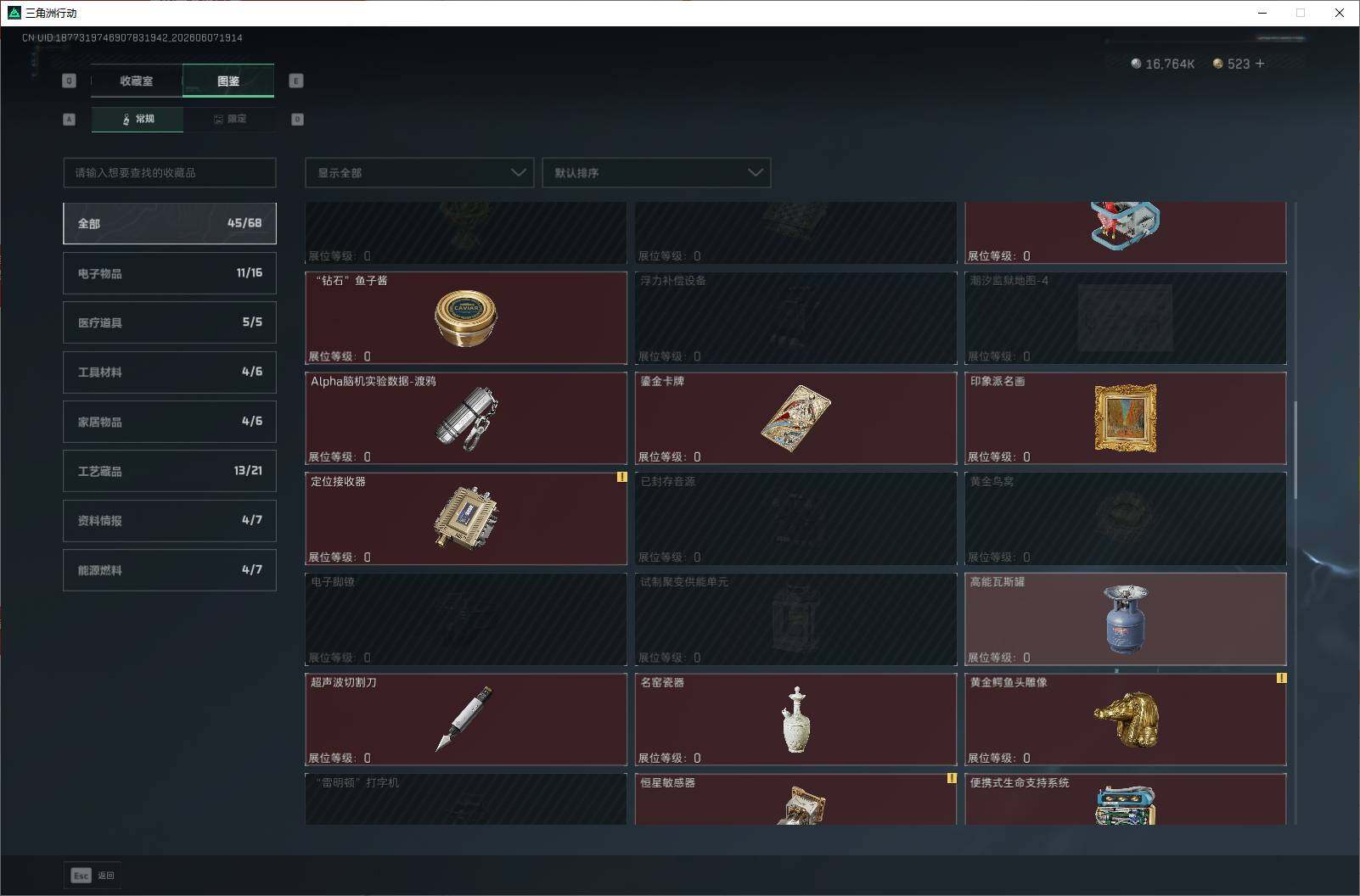Click the collection list vertical scrollbar
This screenshot has height=896, width=1360.
(1295, 450)
